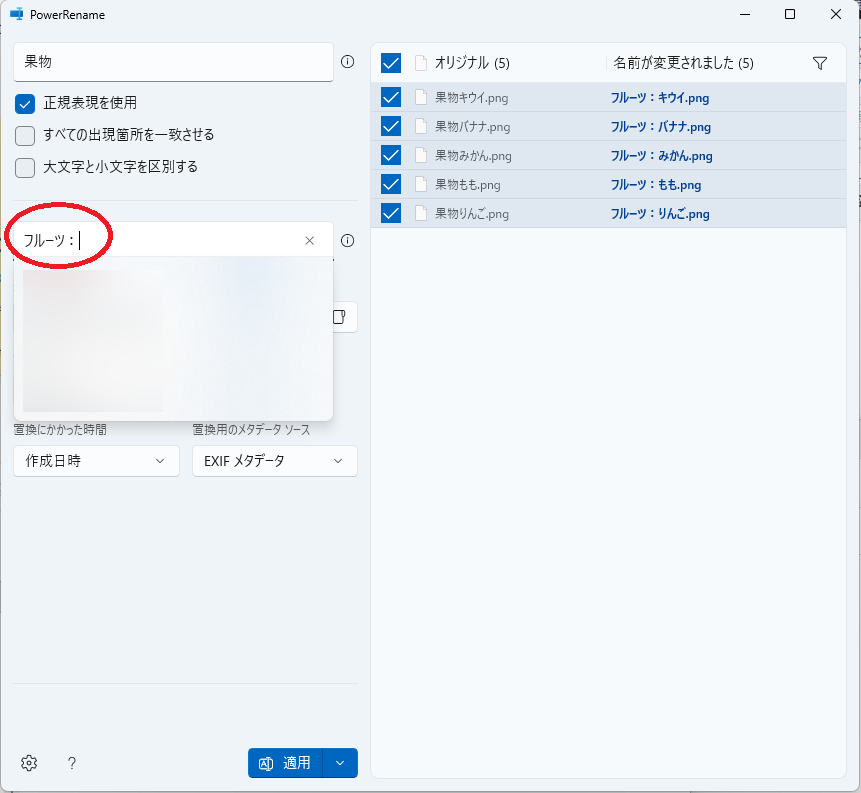
Task: Click the 適用 button to apply the rename
Action: coord(286,763)
